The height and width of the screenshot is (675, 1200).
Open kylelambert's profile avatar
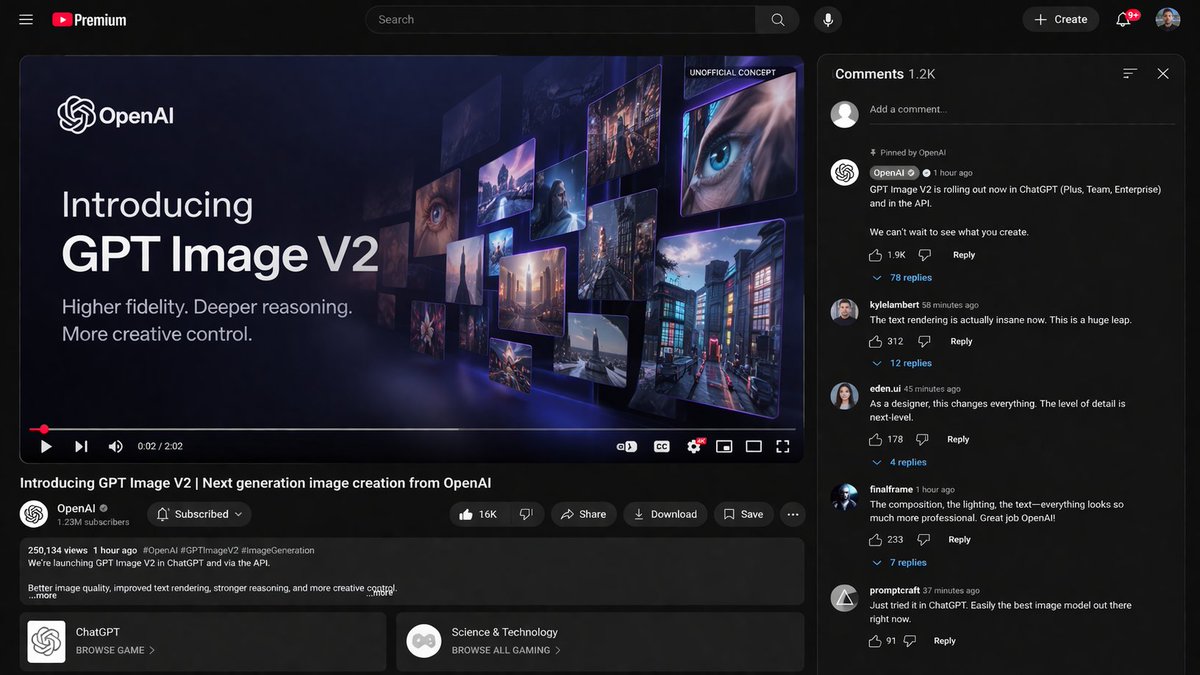[845, 311]
